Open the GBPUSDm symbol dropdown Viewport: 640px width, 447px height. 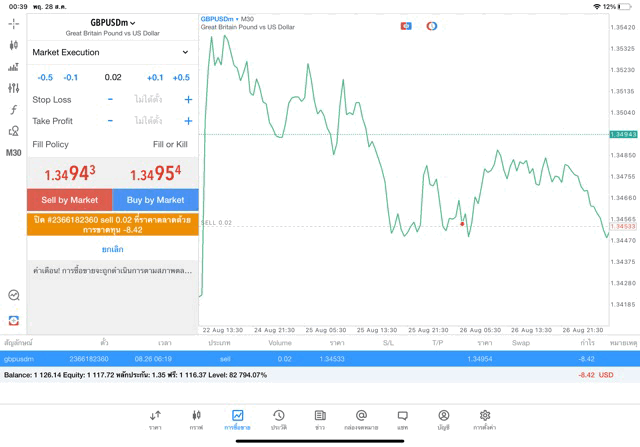tap(112, 22)
